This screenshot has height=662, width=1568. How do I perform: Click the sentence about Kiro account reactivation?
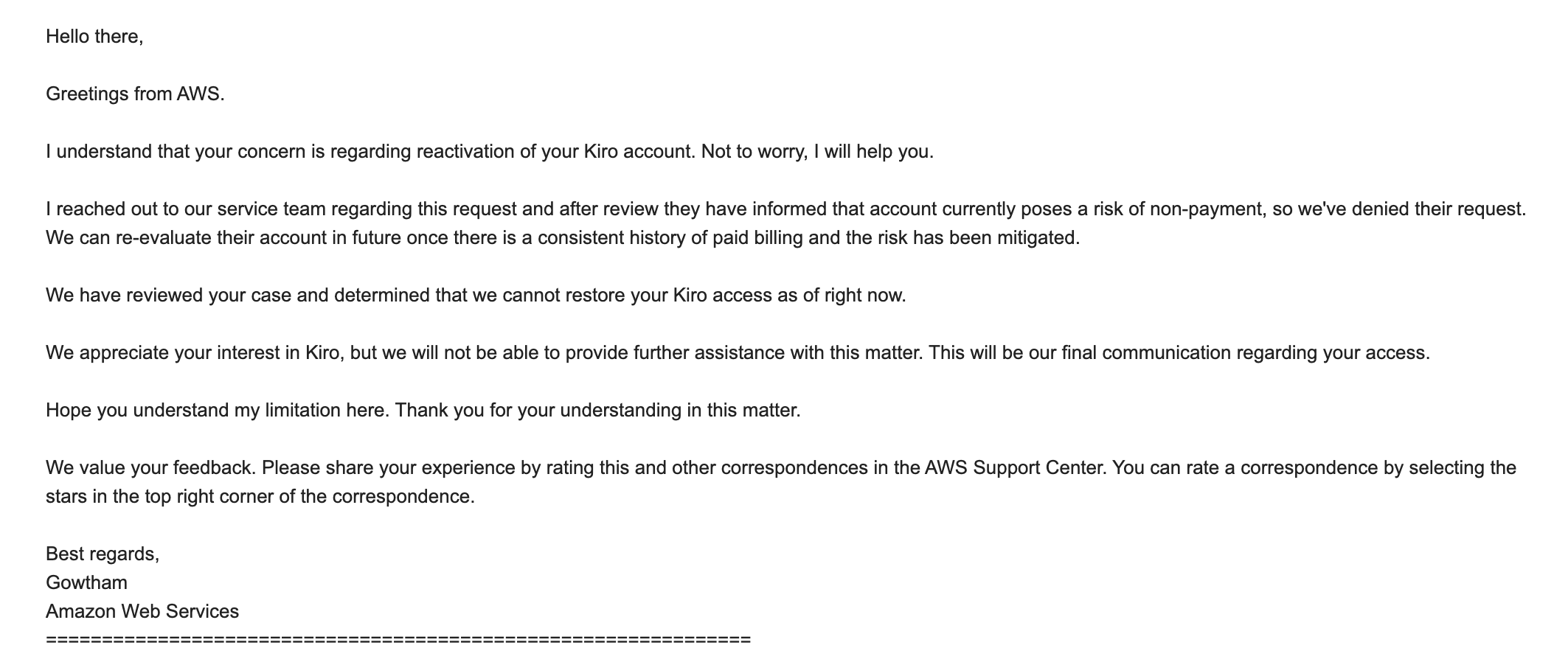[370, 151]
